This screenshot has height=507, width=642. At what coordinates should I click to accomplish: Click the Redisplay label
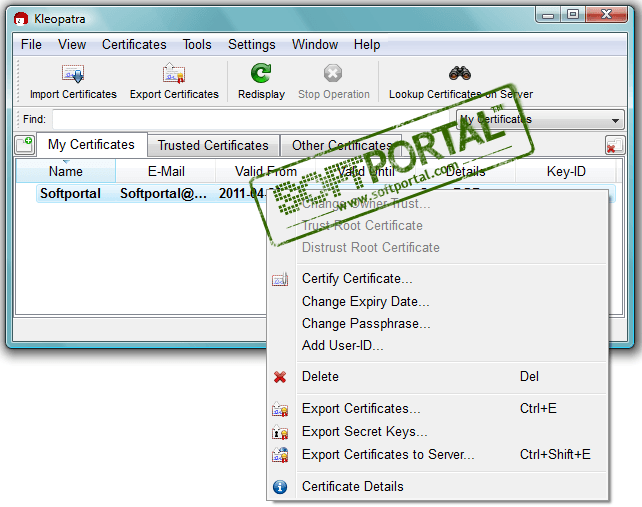(261, 94)
